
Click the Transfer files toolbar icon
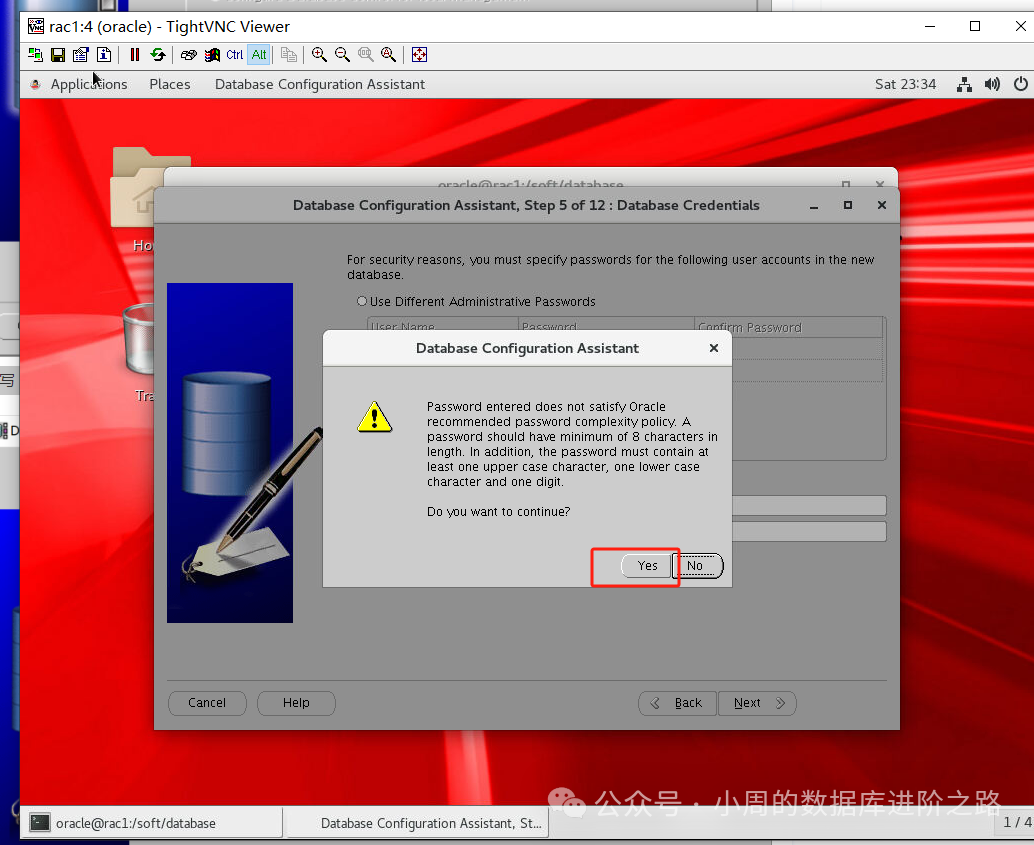(x=289, y=55)
